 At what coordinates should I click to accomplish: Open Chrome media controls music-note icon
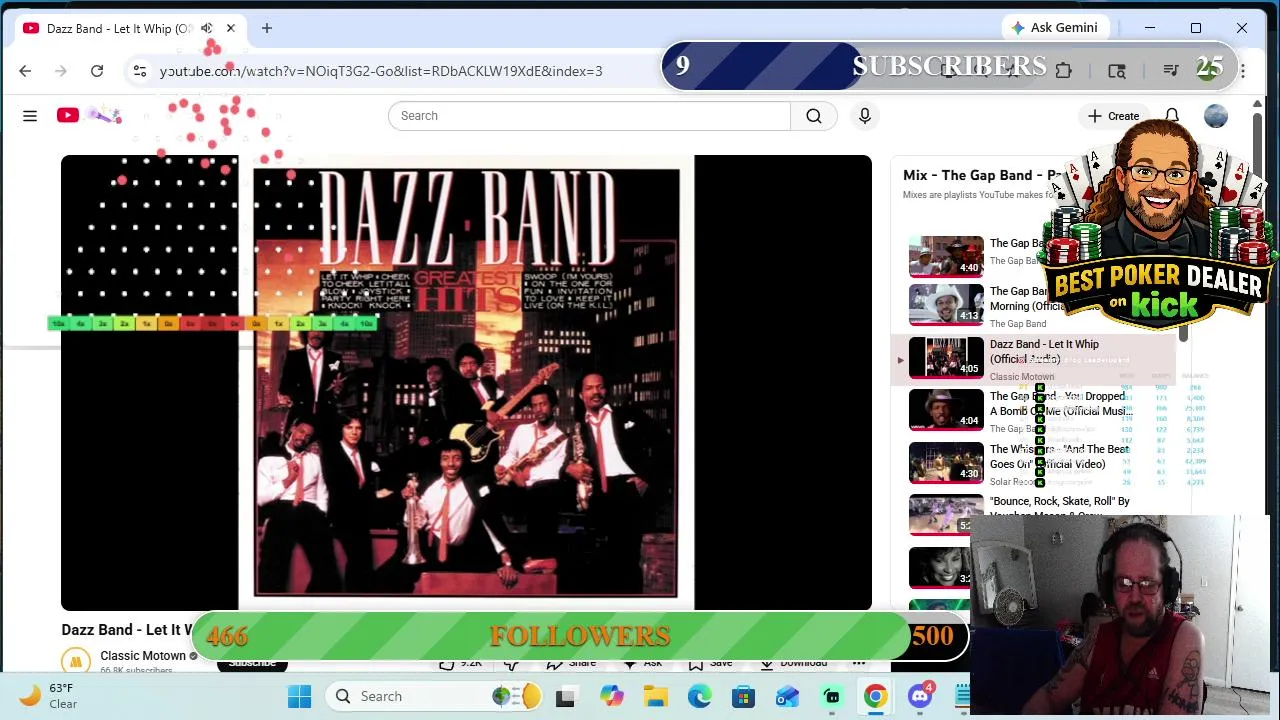coord(1171,71)
